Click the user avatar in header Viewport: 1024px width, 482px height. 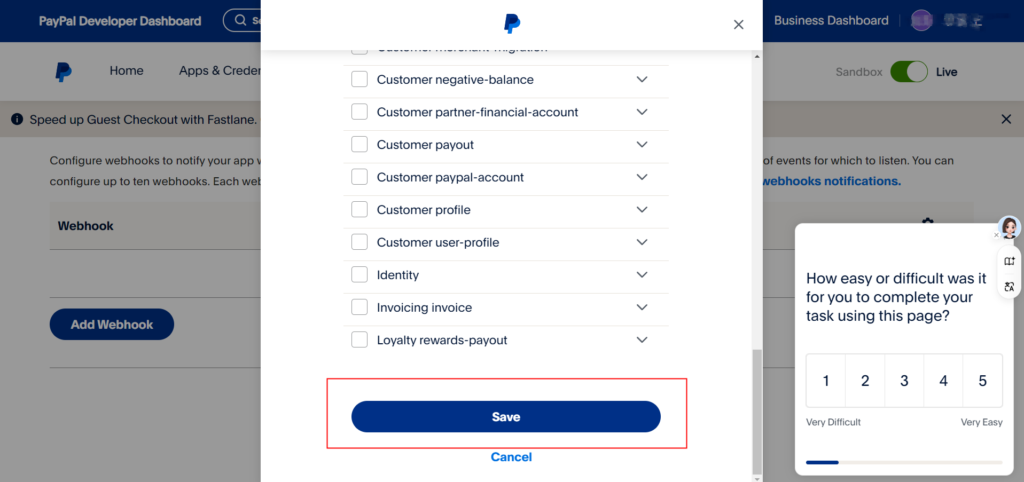(921, 20)
